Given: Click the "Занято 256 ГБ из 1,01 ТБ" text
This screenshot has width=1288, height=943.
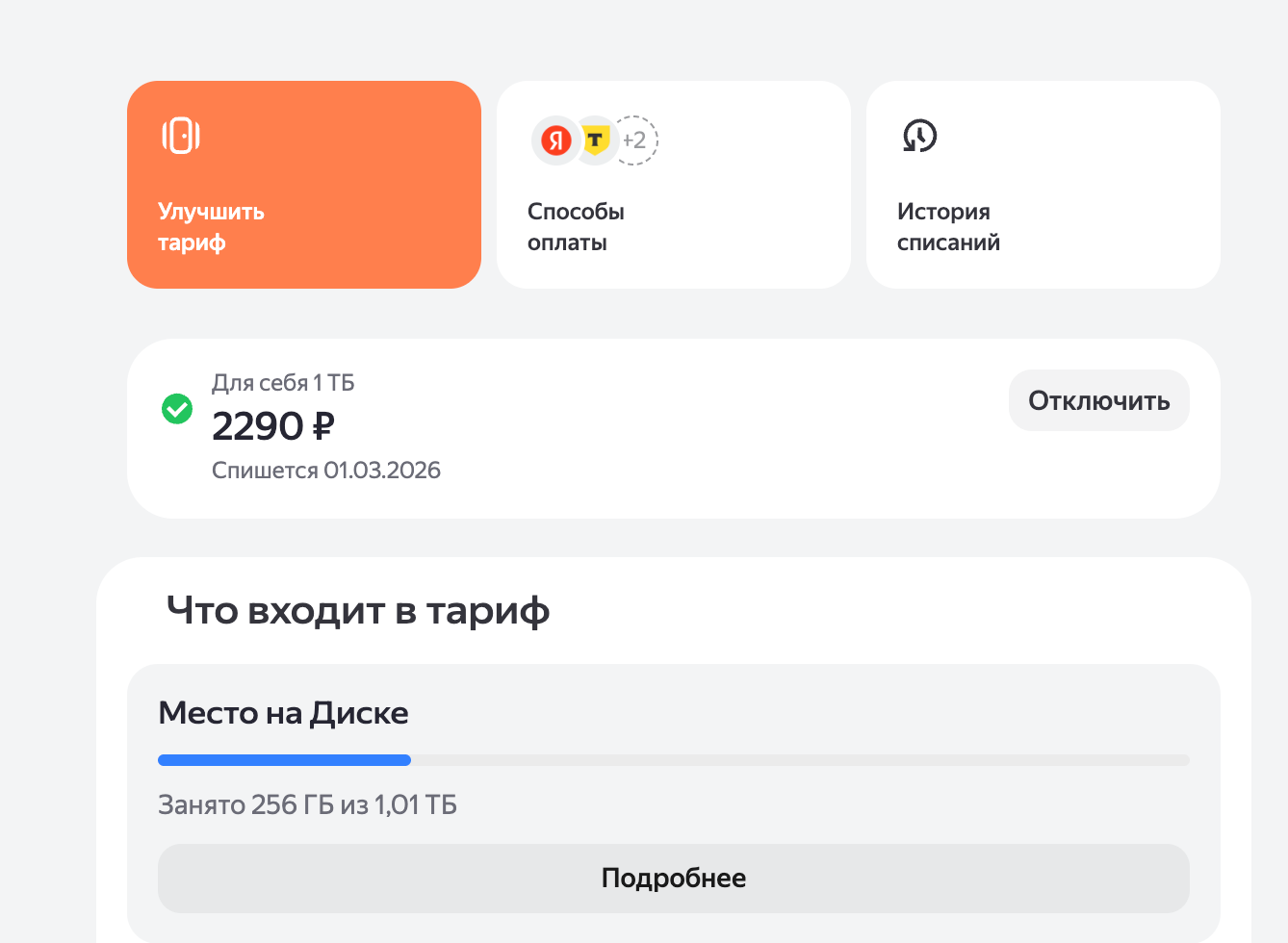Looking at the screenshot, I should click(x=307, y=804).
